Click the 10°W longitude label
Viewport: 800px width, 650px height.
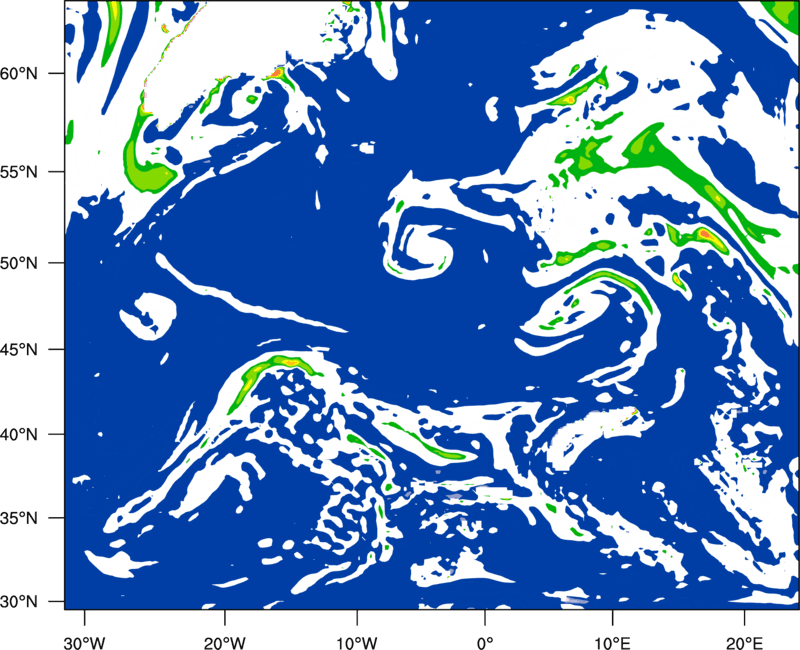[x=357, y=643]
